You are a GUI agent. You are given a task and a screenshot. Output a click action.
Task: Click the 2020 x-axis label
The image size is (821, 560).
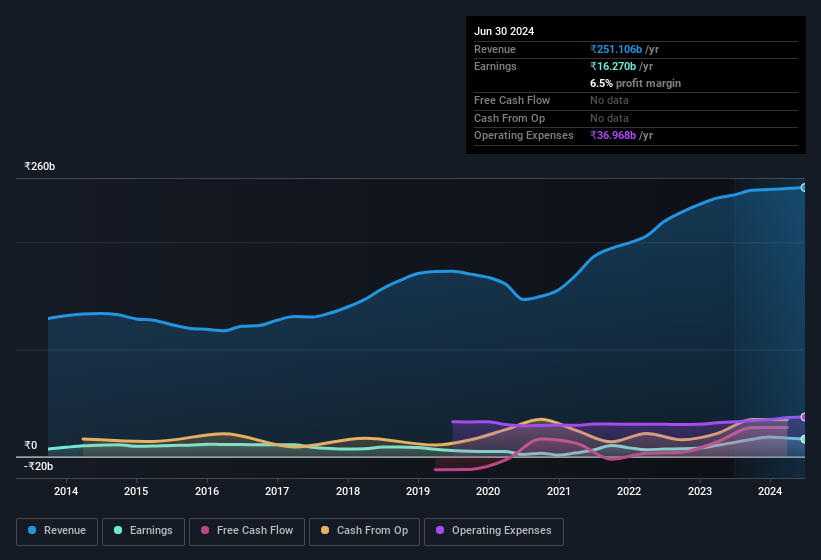tap(488, 491)
